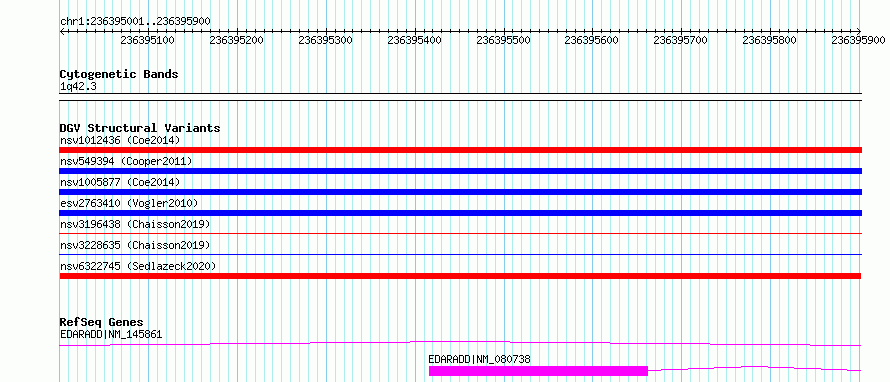Click the nsv3228635 (Chaisson2019) thin blue line
The image size is (890, 382).
coord(460,254)
